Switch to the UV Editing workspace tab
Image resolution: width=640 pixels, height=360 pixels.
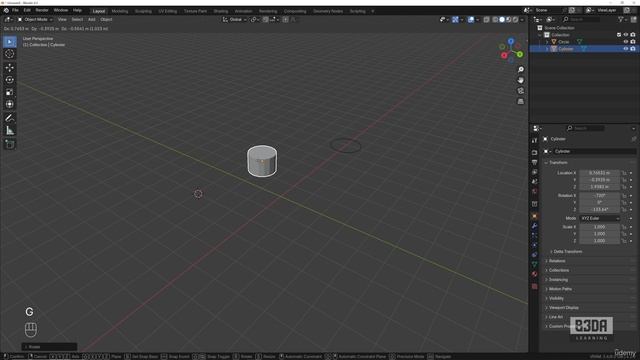(168, 11)
